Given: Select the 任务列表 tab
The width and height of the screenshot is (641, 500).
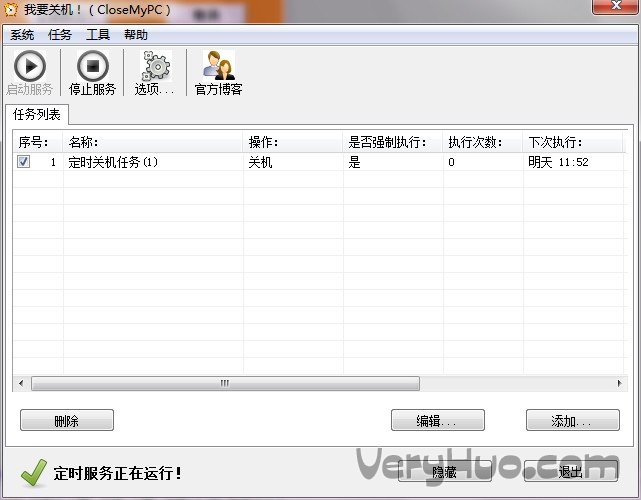Looking at the screenshot, I should click(37, 114).
